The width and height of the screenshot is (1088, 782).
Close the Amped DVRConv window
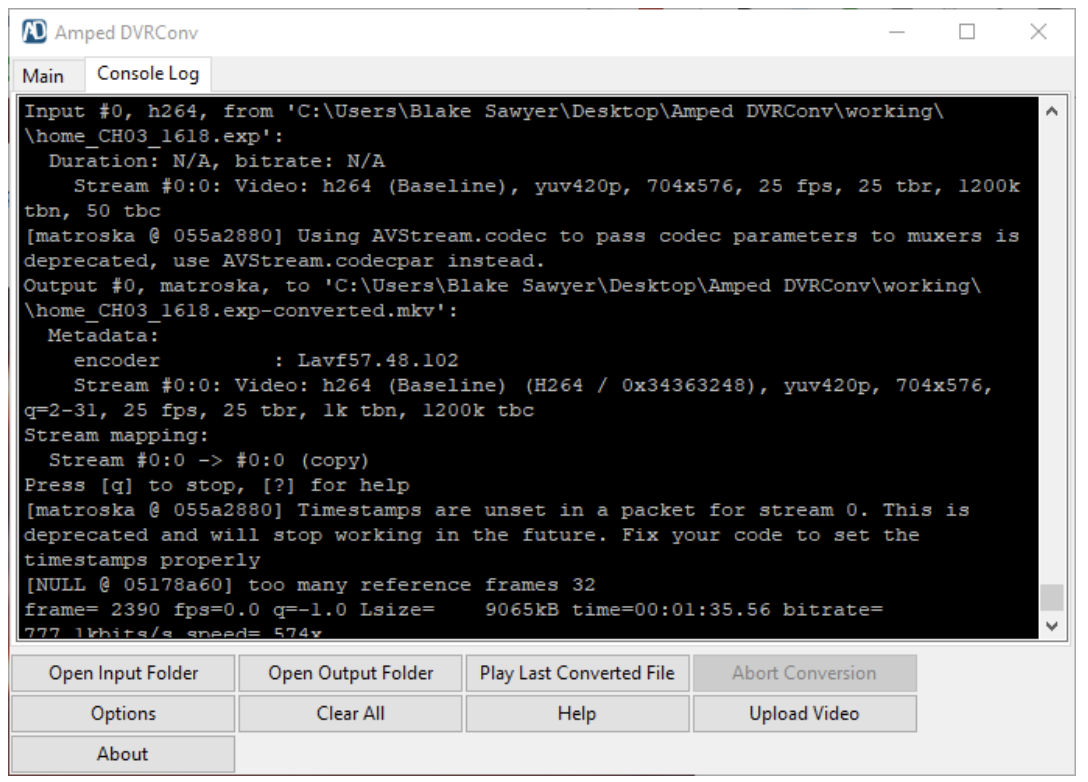pos(1038,32)
